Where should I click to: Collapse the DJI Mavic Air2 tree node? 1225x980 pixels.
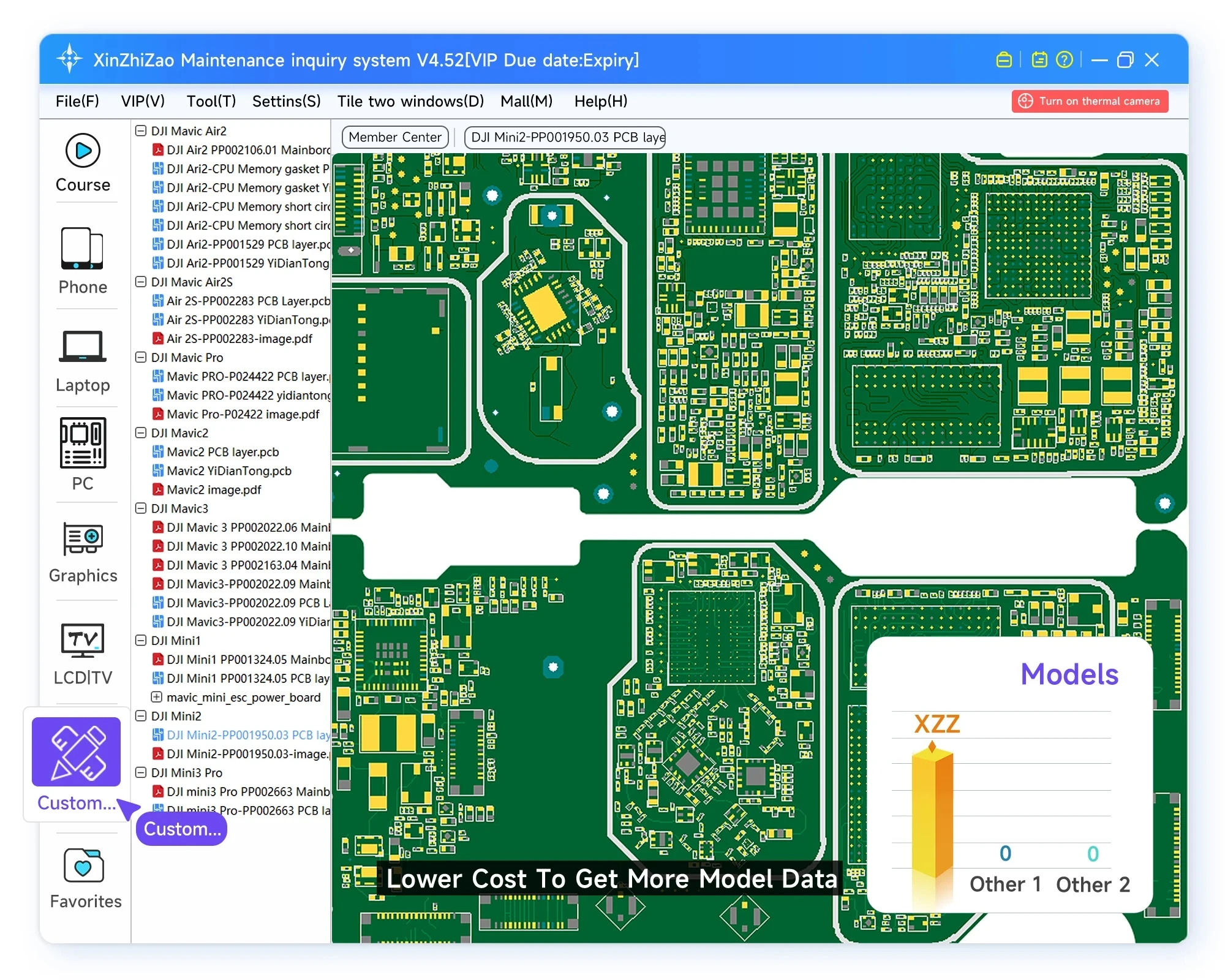[x=141, y=130]
